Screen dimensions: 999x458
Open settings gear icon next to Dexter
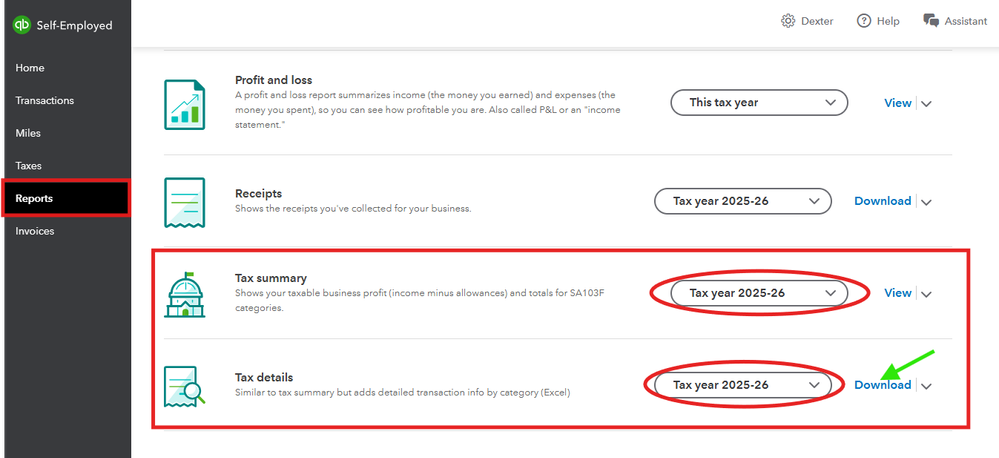tap(788, 21)
